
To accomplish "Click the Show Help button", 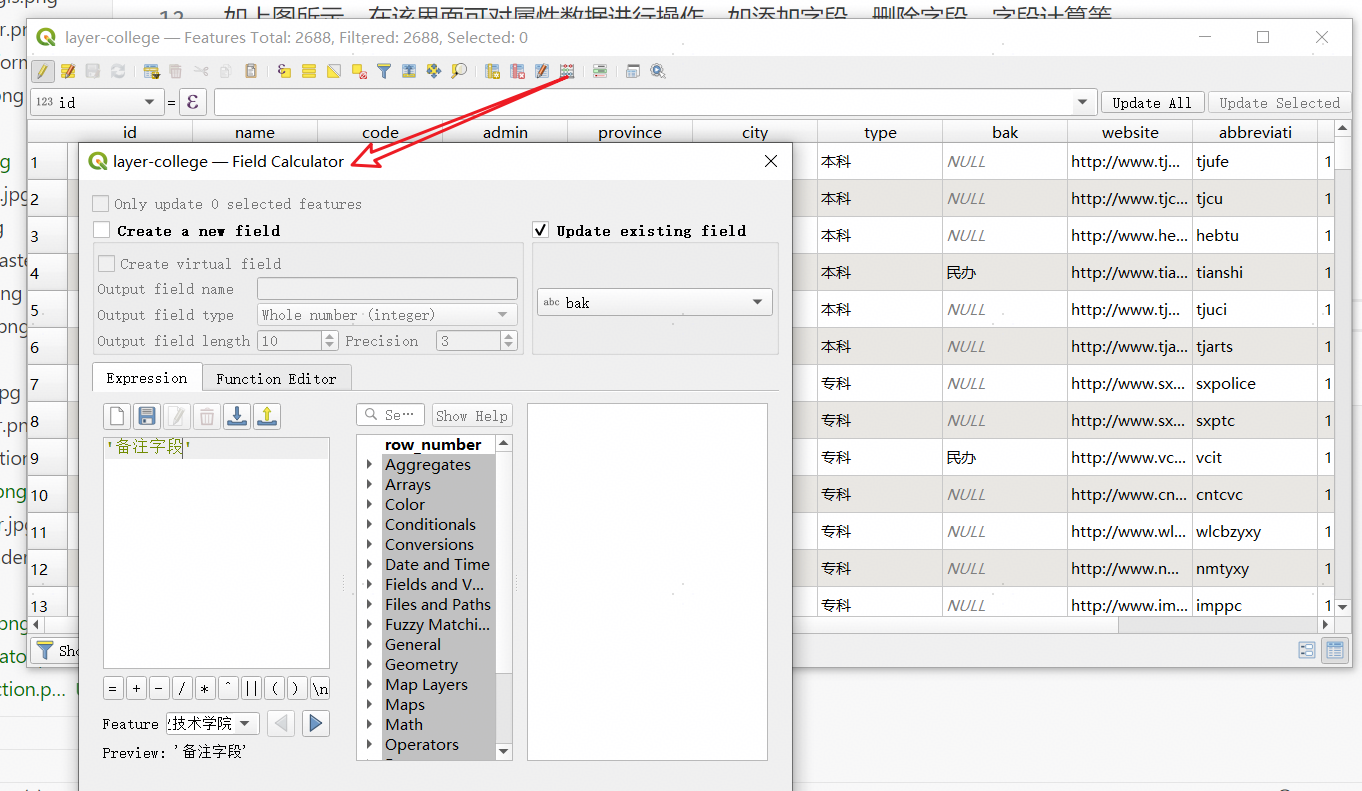I will 471,415.
